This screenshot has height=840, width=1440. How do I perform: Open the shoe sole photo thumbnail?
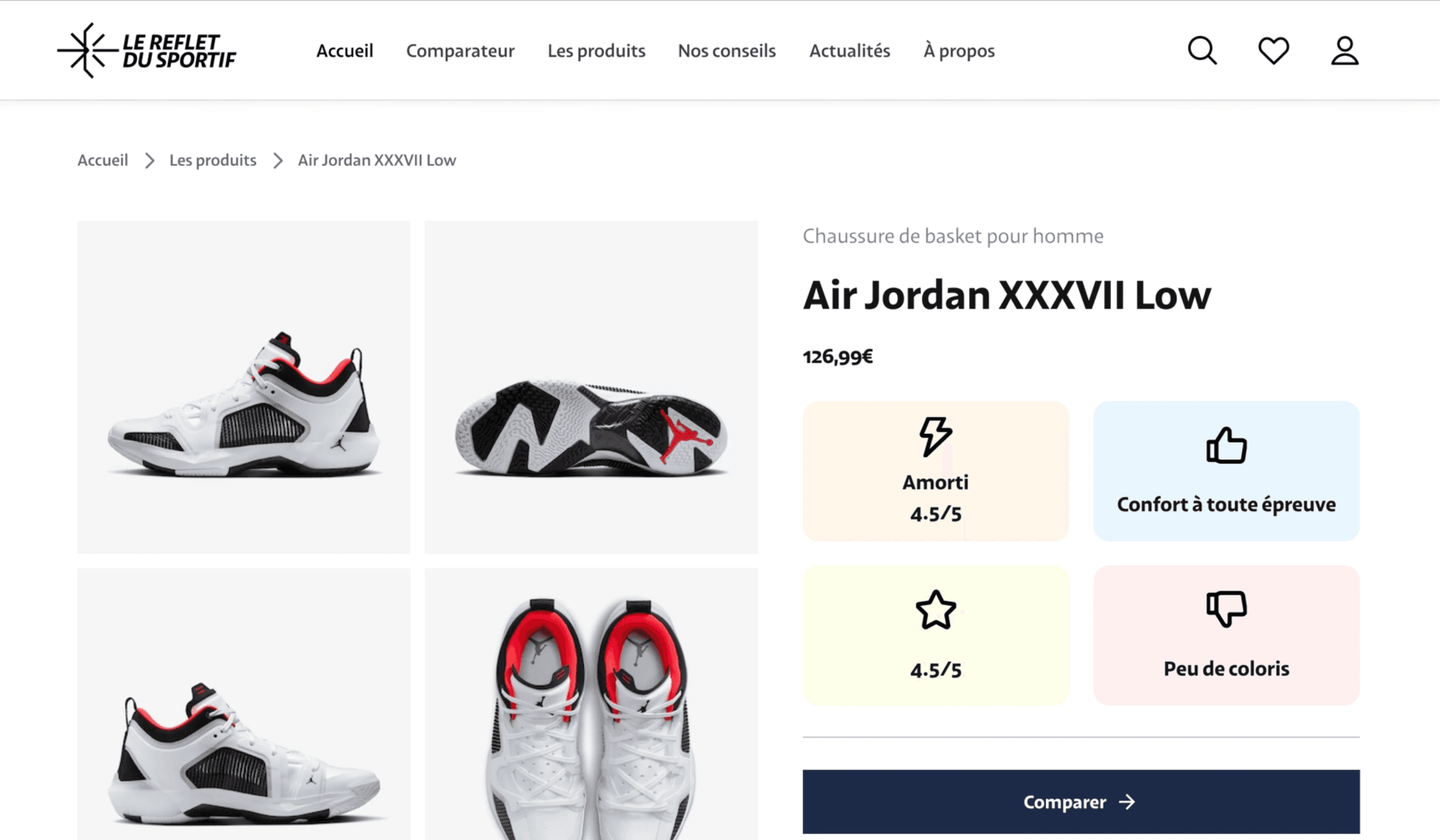(x=591, y=387)
